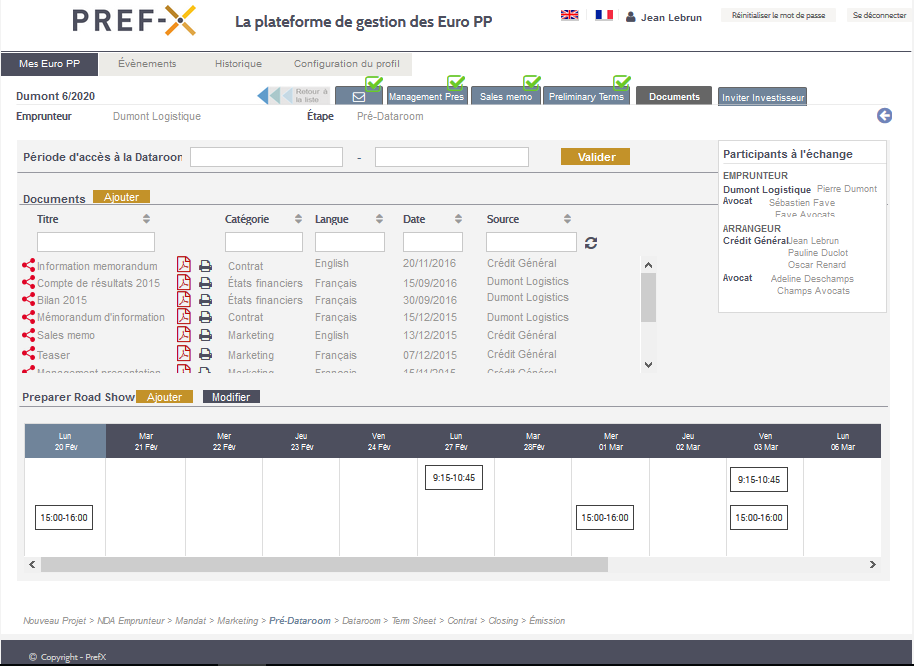Click Inviter Investisseur button
Image resolution: width=914 pixels, height=666 pixels.
click(763, 97)
